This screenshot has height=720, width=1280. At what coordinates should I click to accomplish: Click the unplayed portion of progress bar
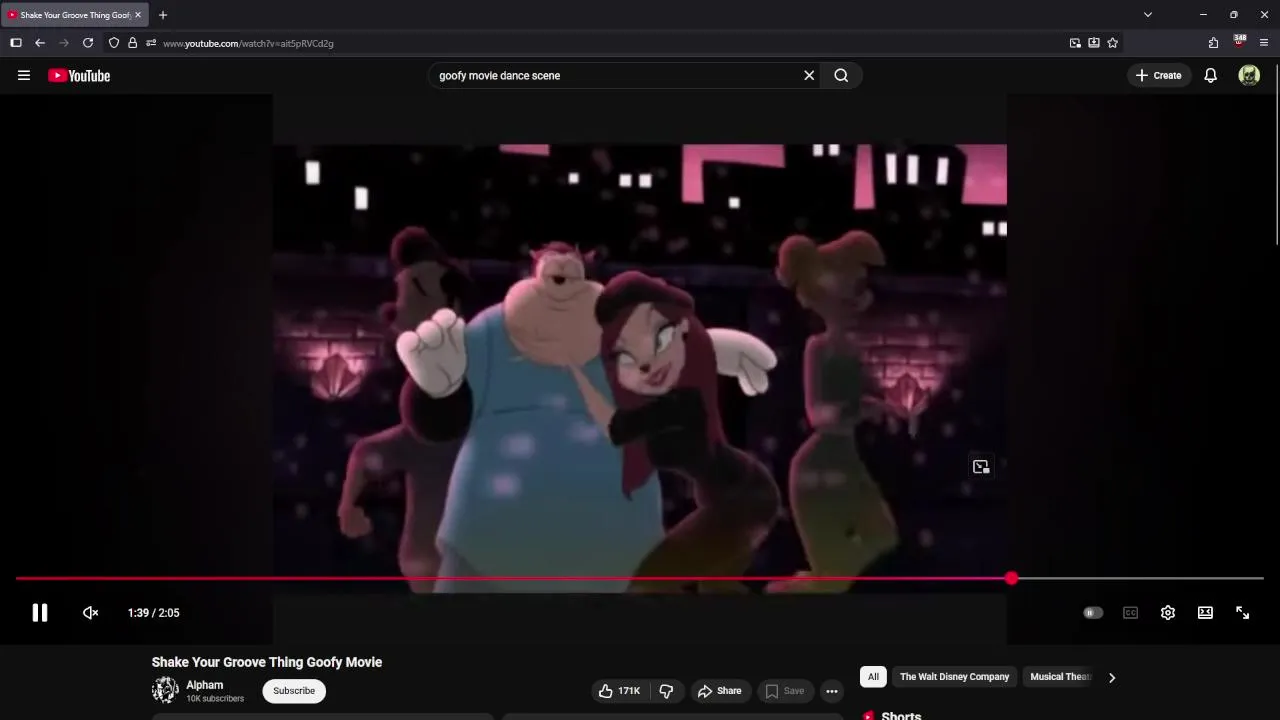(x=1141, y=578)
